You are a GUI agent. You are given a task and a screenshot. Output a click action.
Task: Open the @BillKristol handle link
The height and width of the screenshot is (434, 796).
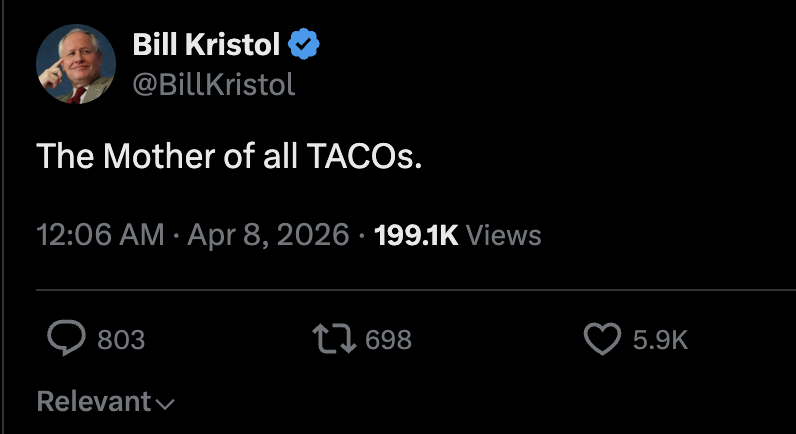[214, 85]
